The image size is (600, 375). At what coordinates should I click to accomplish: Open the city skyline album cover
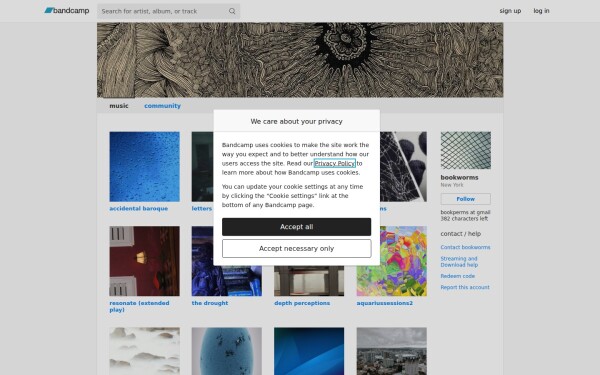[x=391, y=351]
